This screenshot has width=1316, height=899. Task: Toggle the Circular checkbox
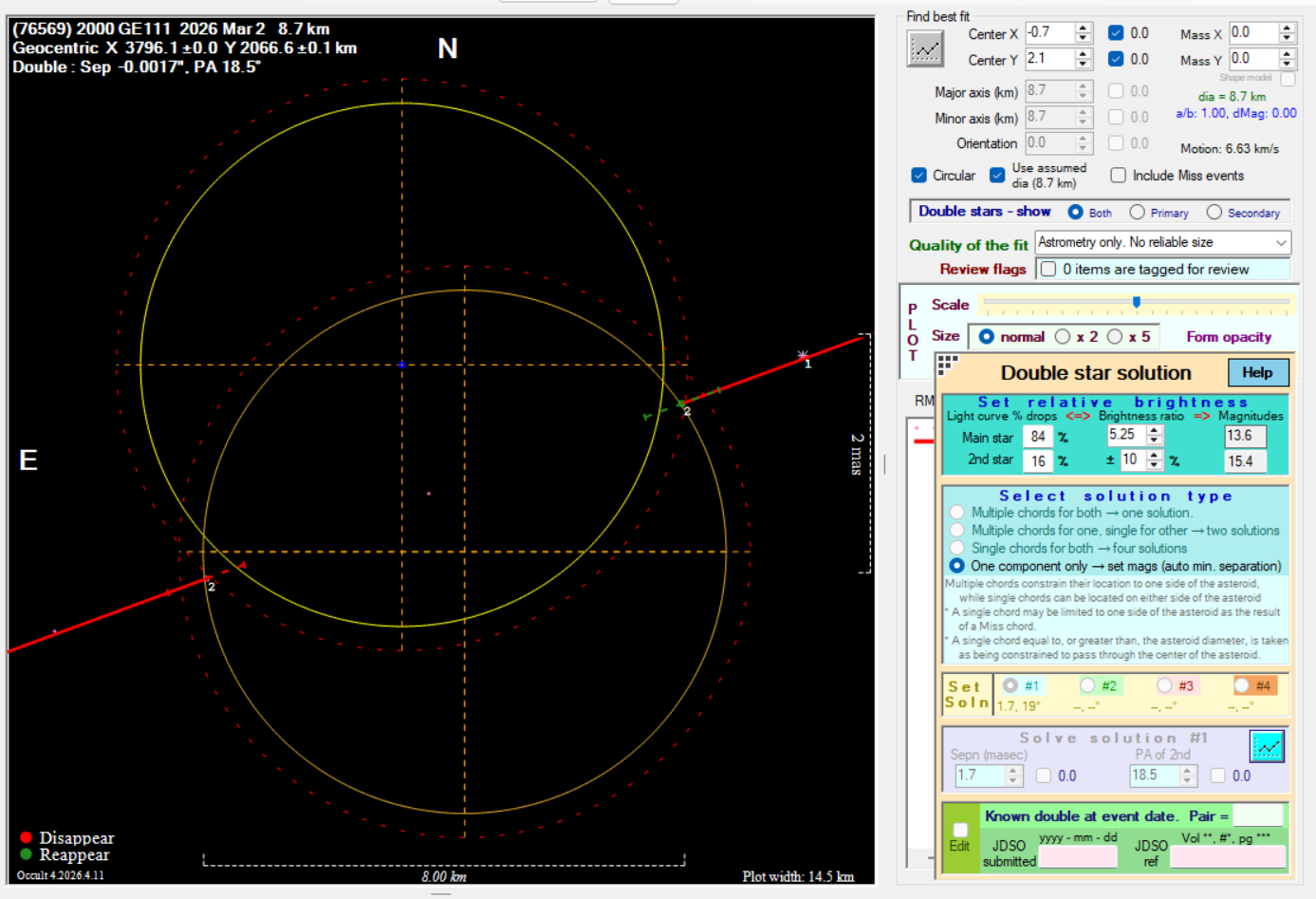[x=918, y=176]
